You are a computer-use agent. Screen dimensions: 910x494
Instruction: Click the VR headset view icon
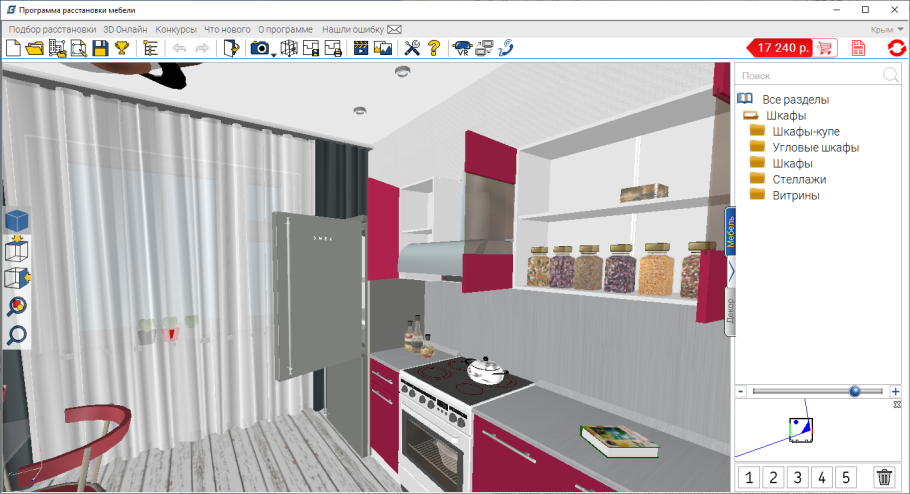462,48
